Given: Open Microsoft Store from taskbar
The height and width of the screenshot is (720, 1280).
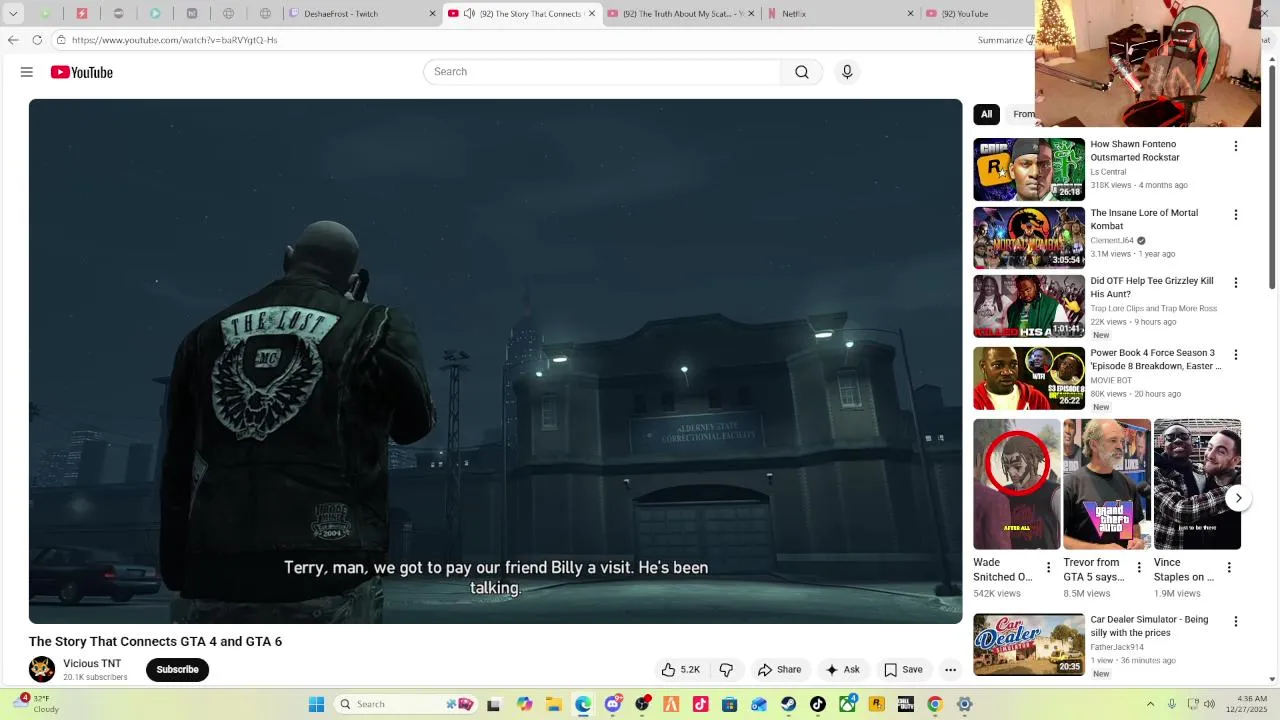Looking at the screenshot, I should click(730, 704).
